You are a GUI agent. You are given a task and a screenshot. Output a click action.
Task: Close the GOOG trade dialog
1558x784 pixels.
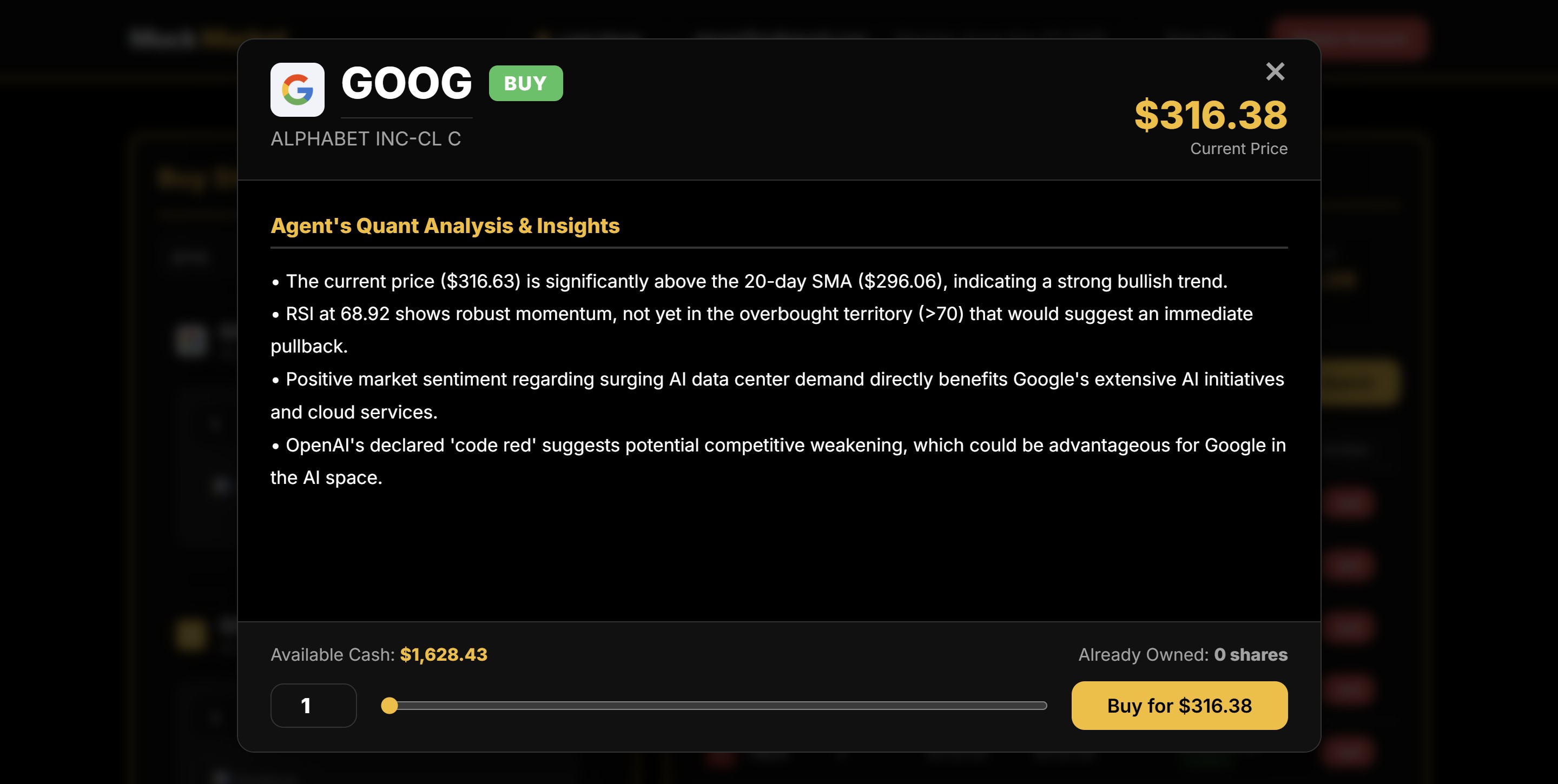1275,72
